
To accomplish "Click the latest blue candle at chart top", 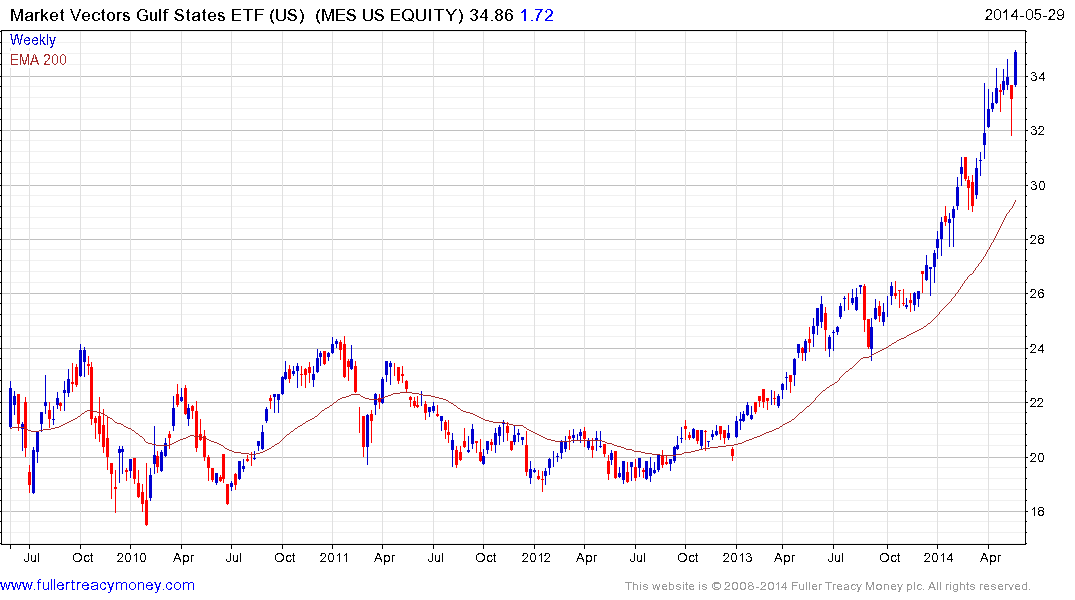I will pyautogui.click(x=1015, y=68).
